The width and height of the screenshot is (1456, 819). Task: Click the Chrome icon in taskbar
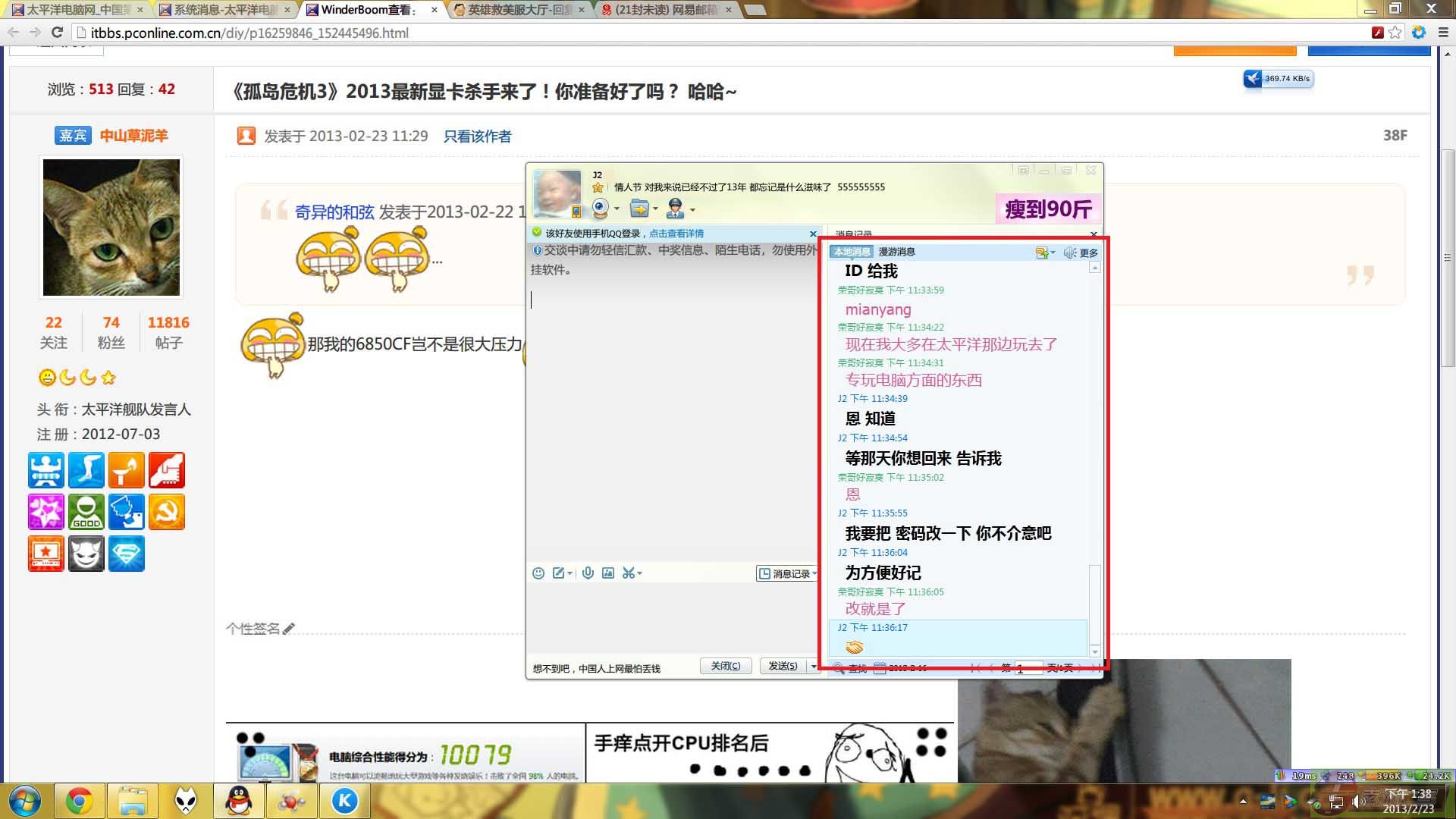tap(79, 801)
